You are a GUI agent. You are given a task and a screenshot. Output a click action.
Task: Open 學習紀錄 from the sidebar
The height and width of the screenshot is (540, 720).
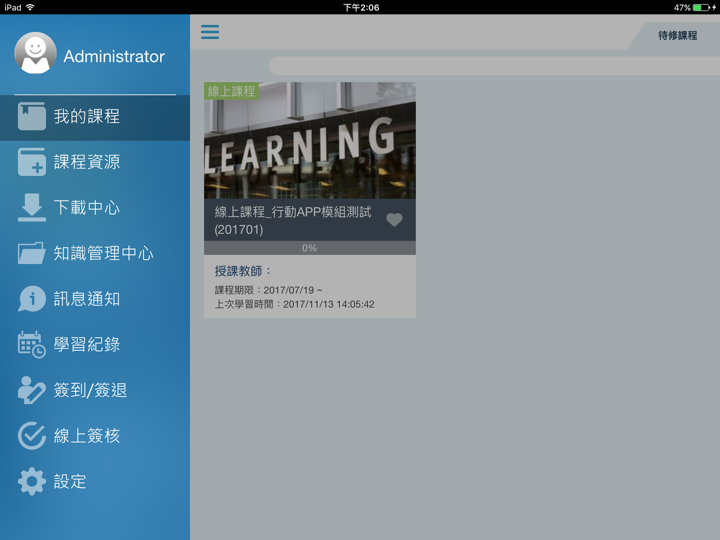(x=87, y=345)
